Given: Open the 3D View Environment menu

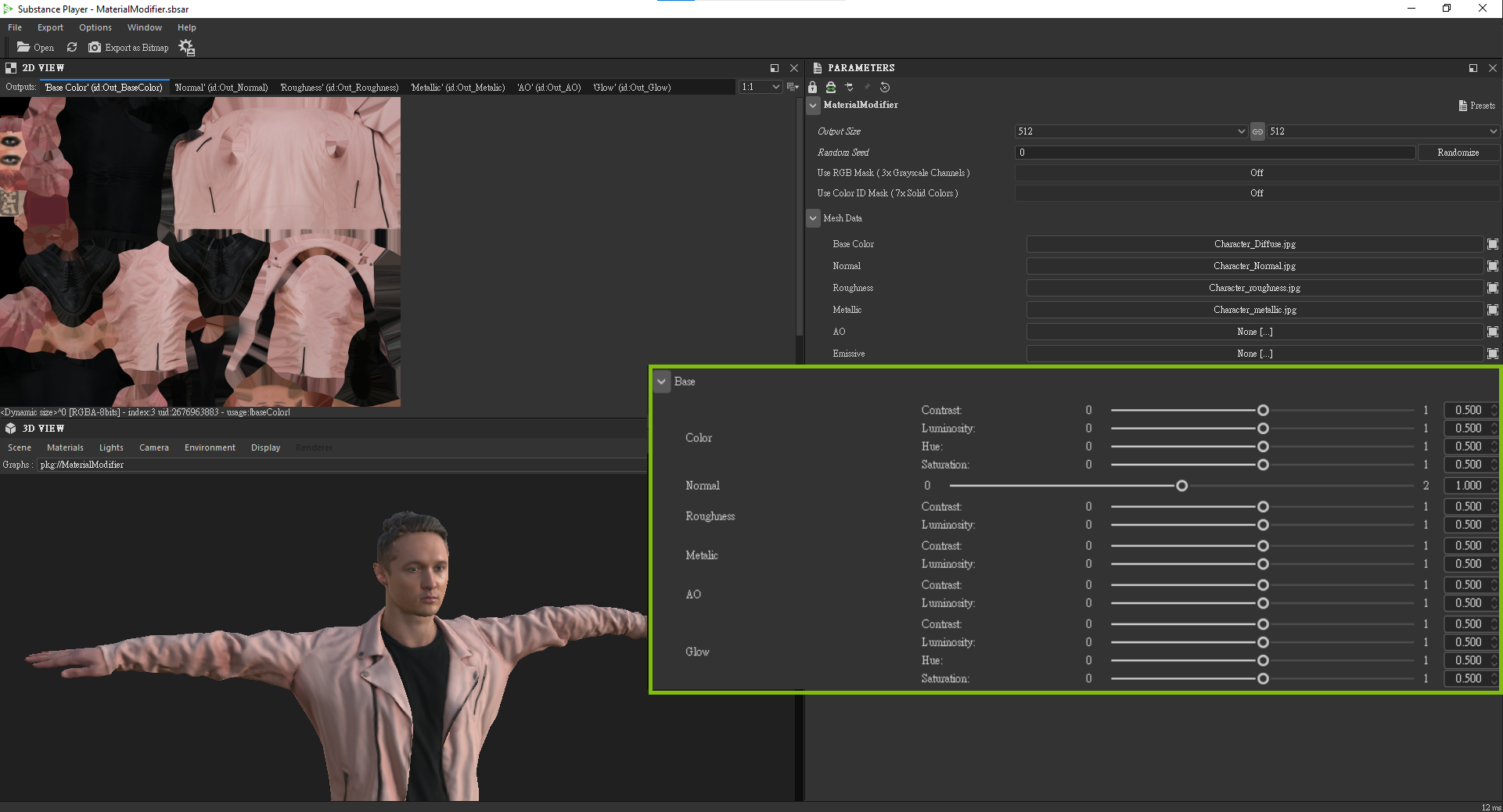Looking at the screenshot, I should click(x=210, y=447).
